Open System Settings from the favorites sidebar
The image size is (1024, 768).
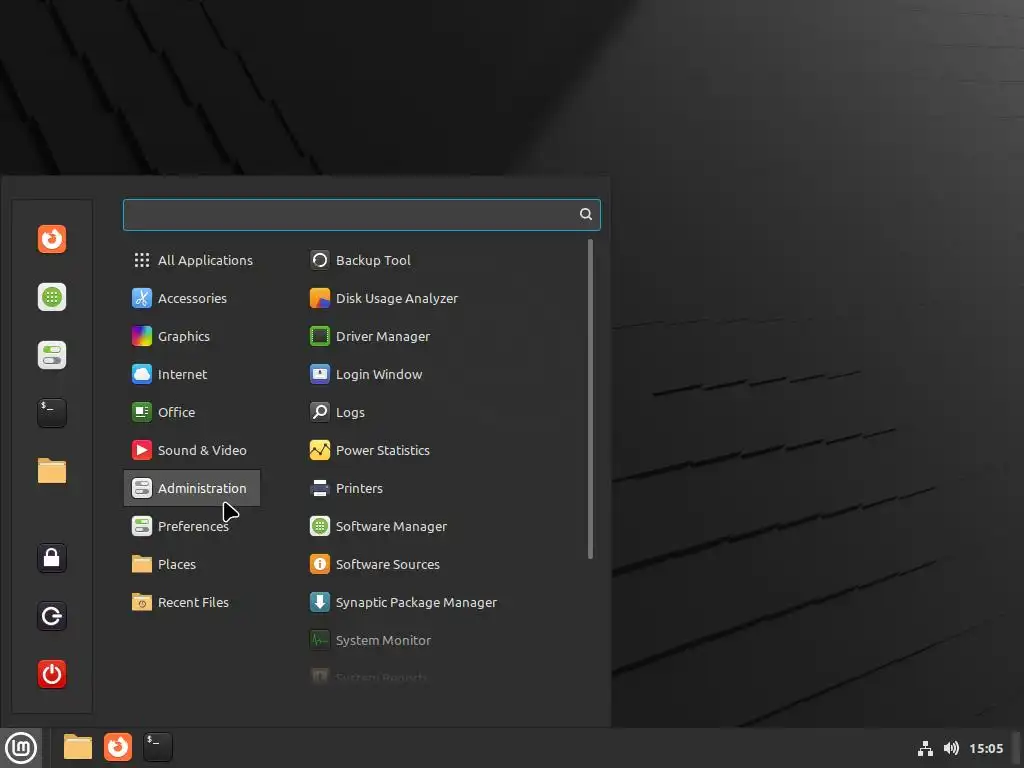pyautogui.click(x=52, y=355)
